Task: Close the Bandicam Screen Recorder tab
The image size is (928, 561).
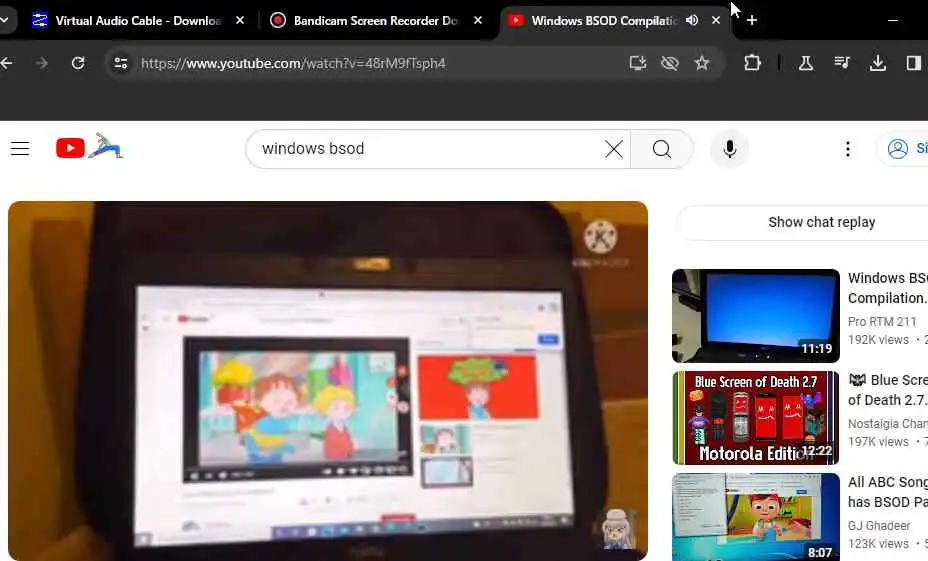Action: pos(478,21)
